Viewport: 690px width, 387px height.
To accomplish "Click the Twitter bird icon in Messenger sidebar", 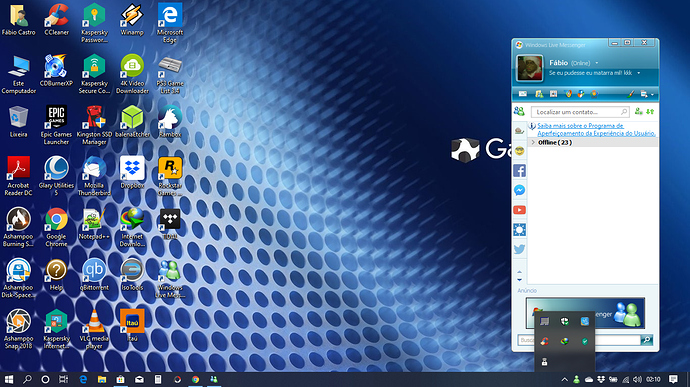I will click(x=519, y=249).
